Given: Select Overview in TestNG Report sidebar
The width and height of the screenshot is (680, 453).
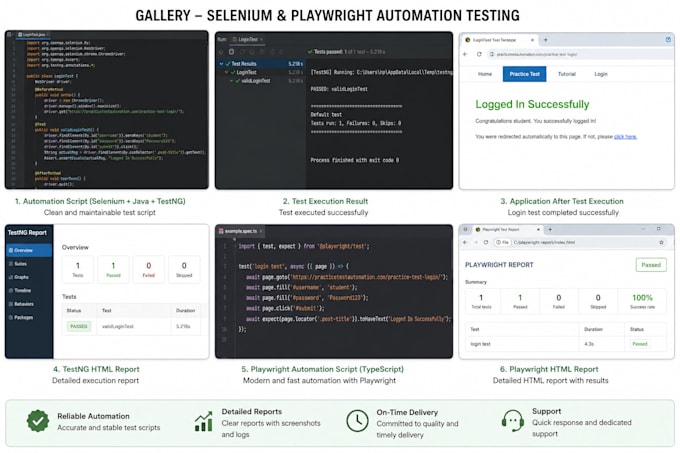Looking at the screenshot, I should (x=29, y=251).
